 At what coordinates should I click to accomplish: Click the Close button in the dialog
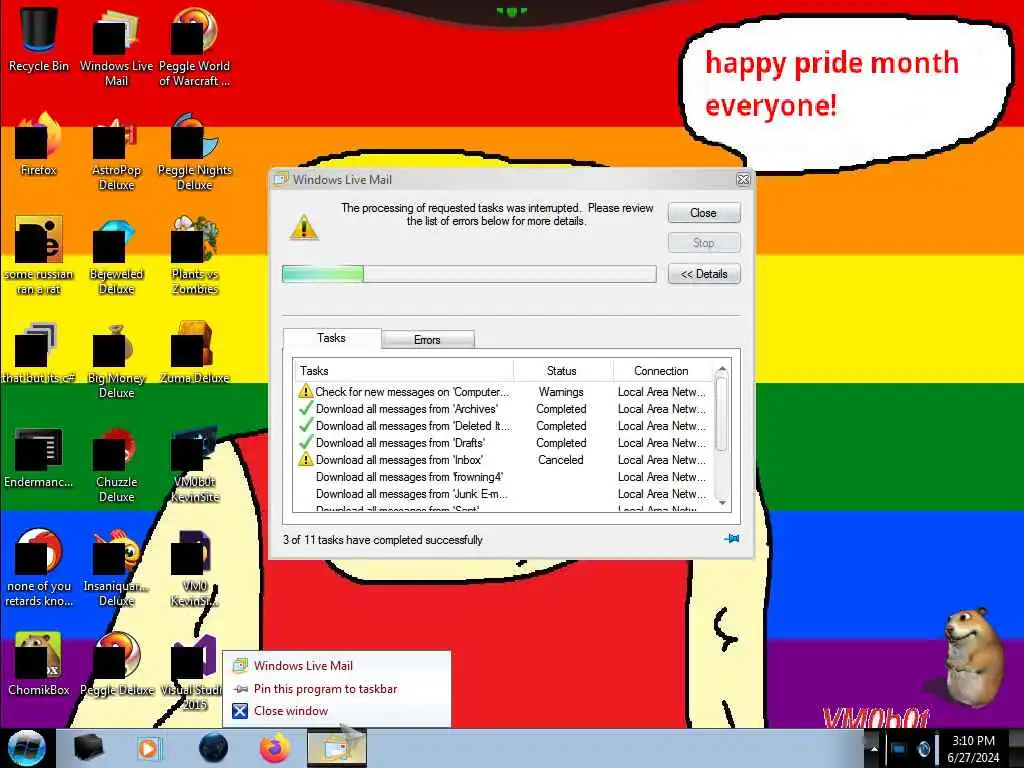click(704, 213)
